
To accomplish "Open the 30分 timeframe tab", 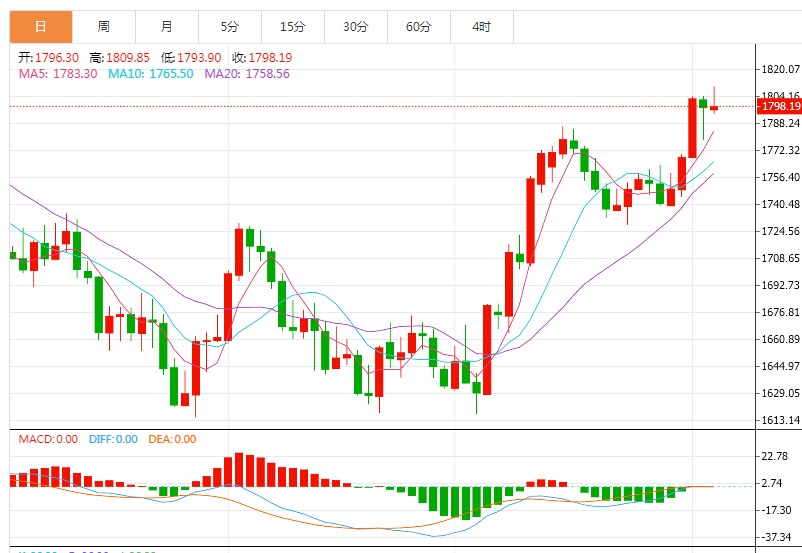I will 355,27.
